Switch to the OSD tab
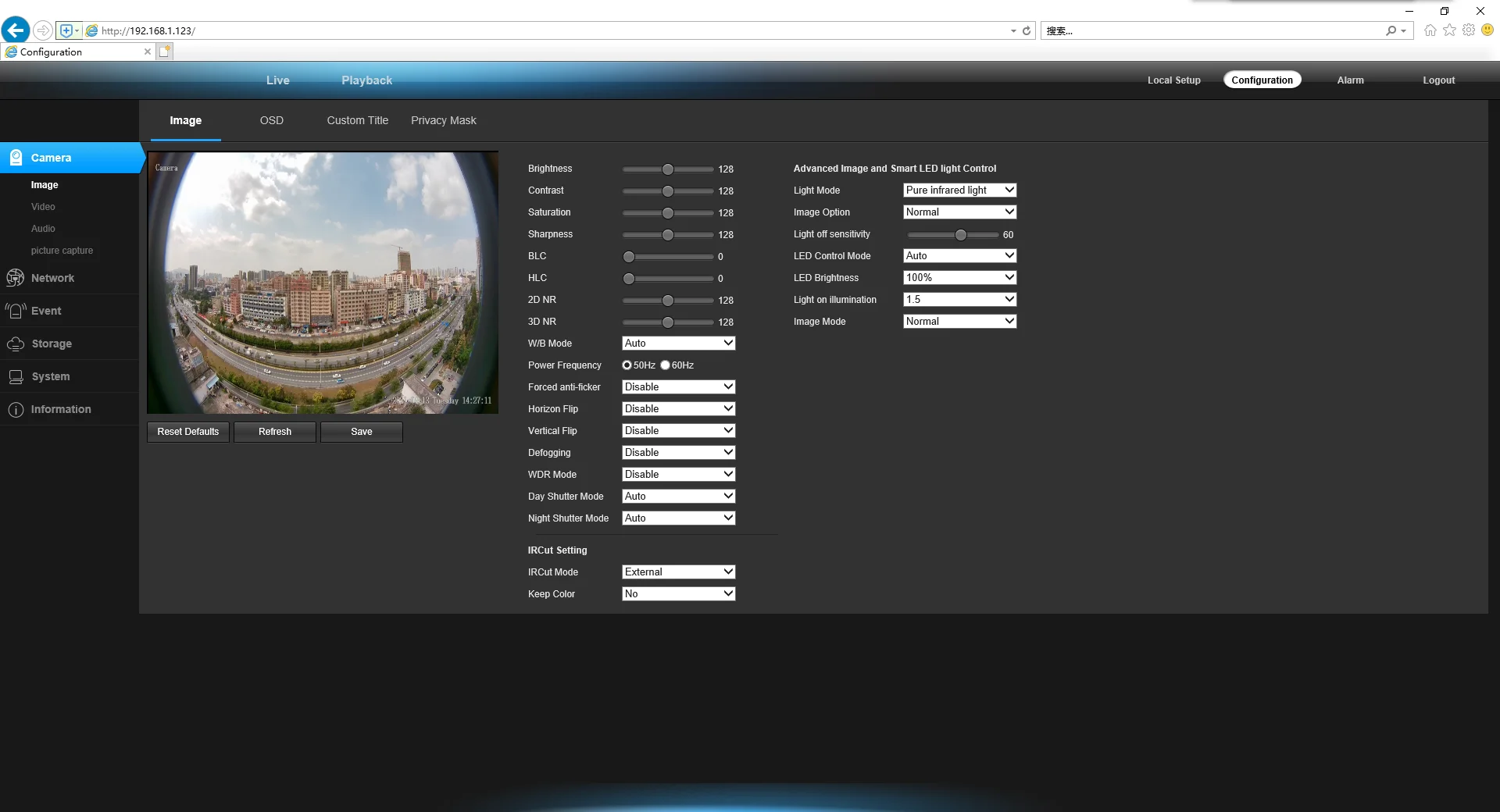The height and width of the screenshot is (812, 1500). 272,120
